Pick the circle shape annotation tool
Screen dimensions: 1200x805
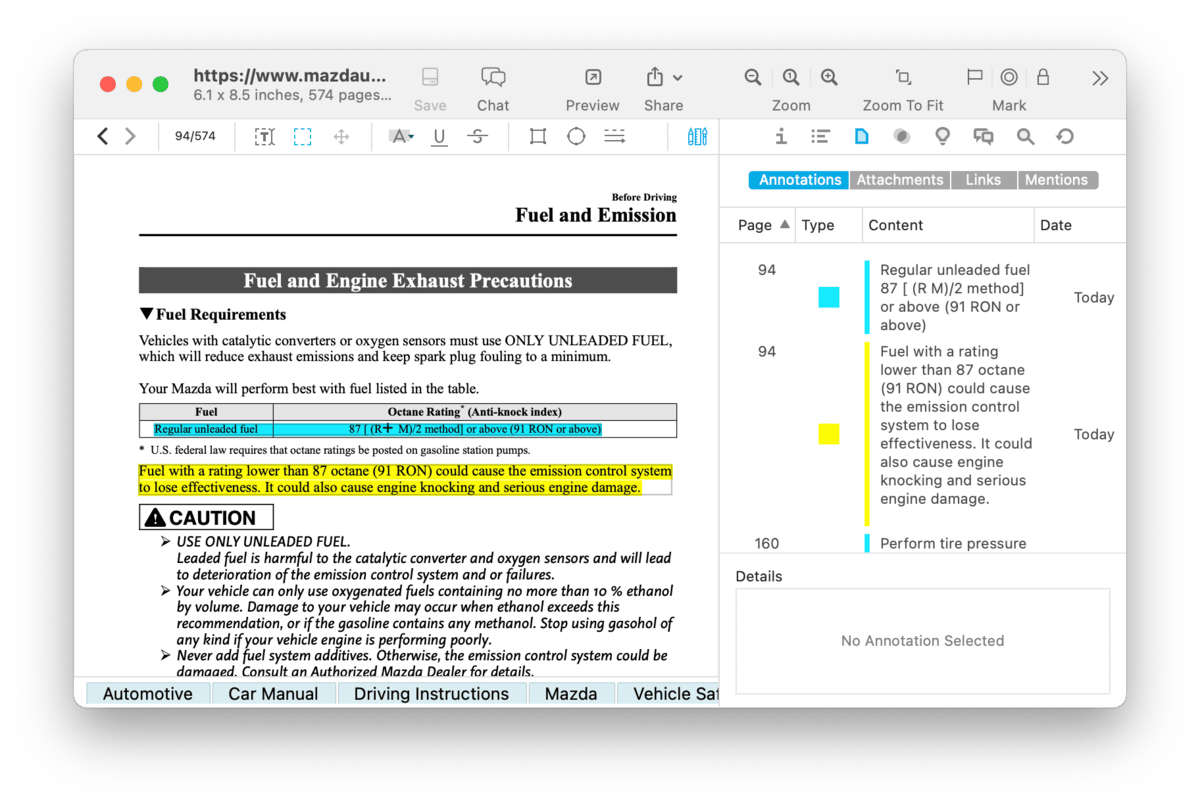coord(576,137)
